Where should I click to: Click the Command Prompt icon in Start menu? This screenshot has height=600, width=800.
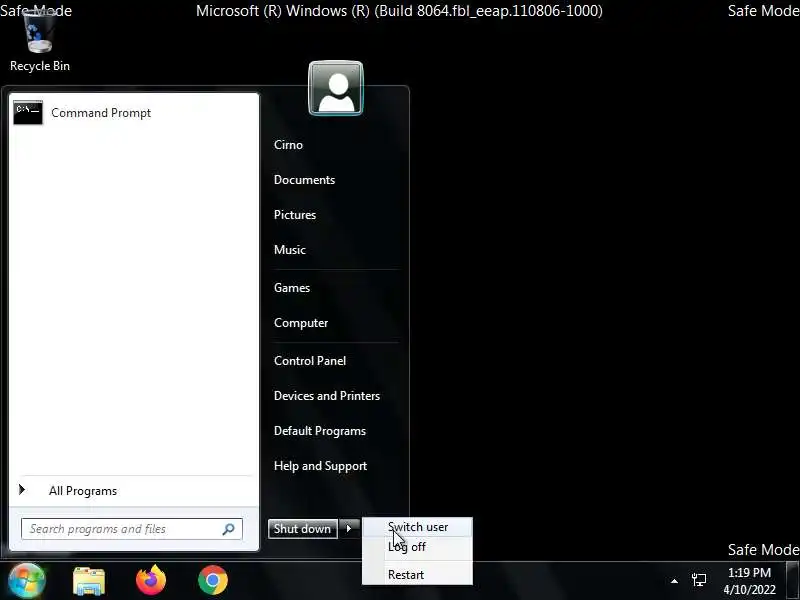point(28,113)
